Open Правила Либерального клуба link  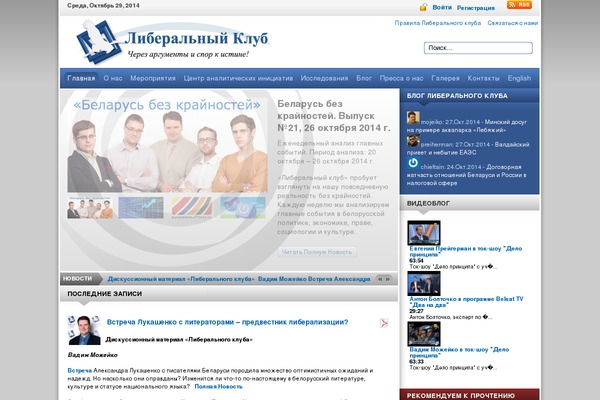pyautogui.click(x=438, y=23)
